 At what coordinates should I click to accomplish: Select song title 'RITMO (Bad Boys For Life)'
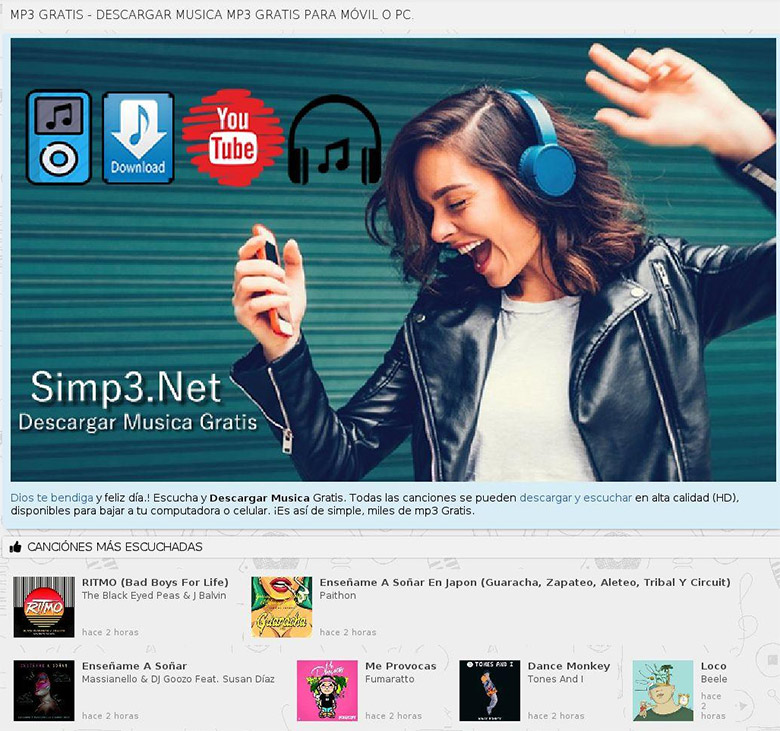(155, 582)
